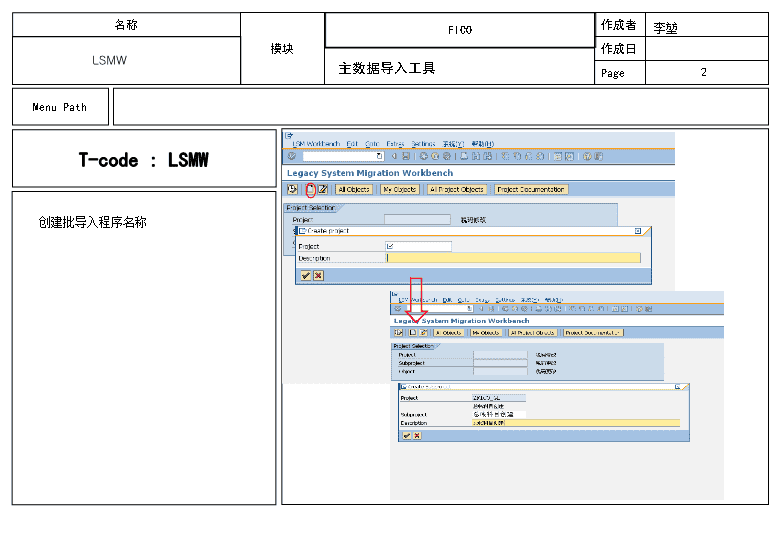
Task: Click Print icon in larger LSMW window
Action: point(464,156)
